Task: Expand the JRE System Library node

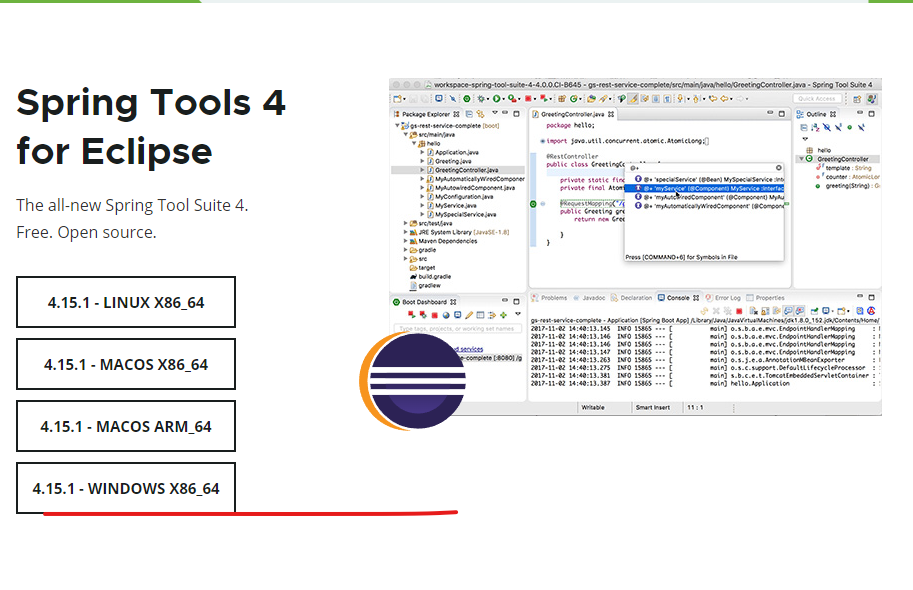Action: (x=405, y=232)
